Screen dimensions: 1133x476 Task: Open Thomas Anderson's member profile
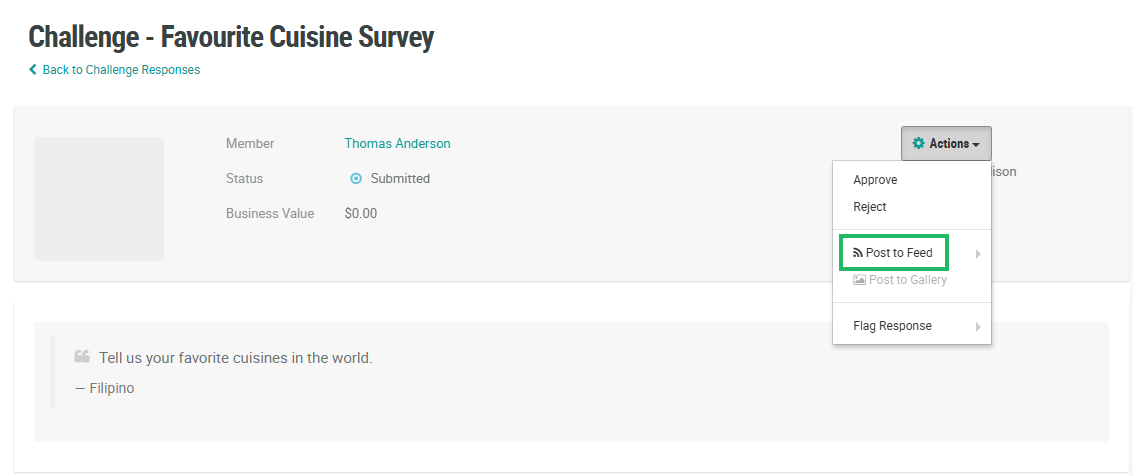397,144
